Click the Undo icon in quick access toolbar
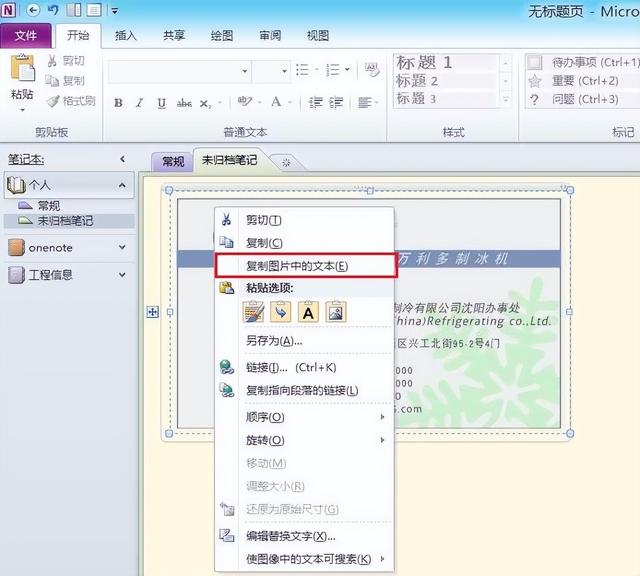Image resolution: width=640 pixels, height=576 pixels. pos(53,10)
